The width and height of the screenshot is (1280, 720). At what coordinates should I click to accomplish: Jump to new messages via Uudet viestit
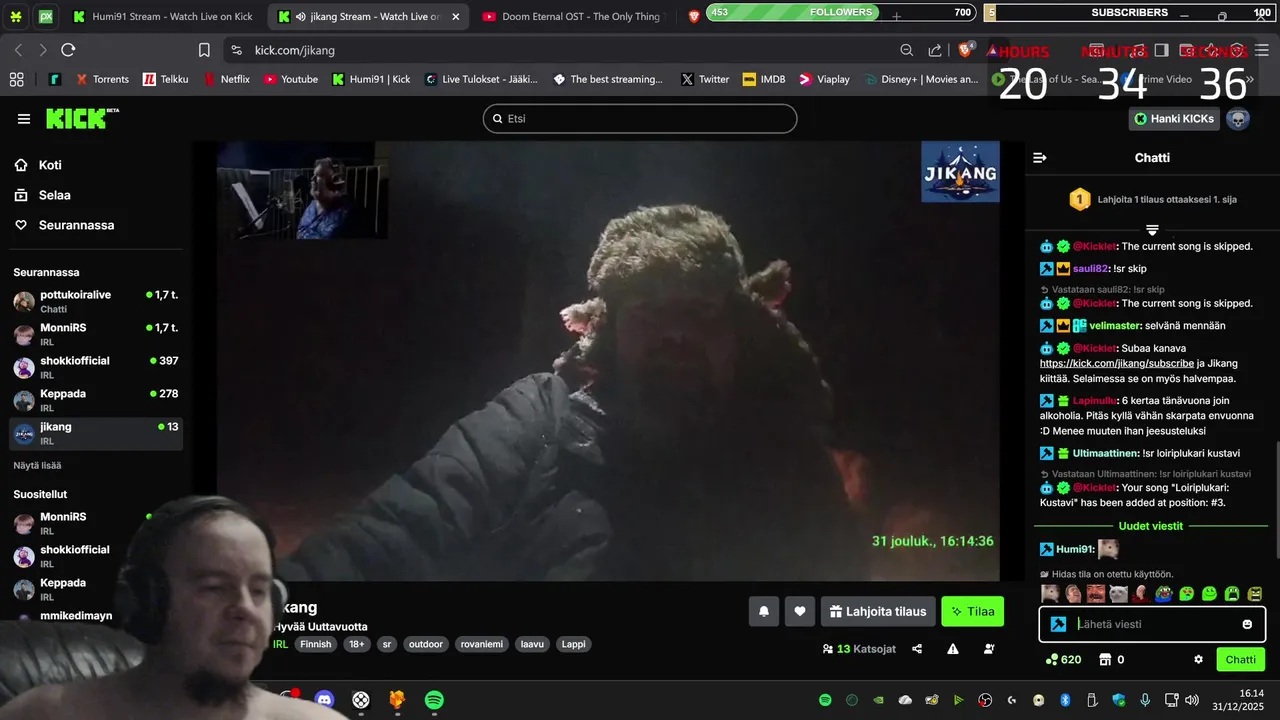[x=1152, y=526]
